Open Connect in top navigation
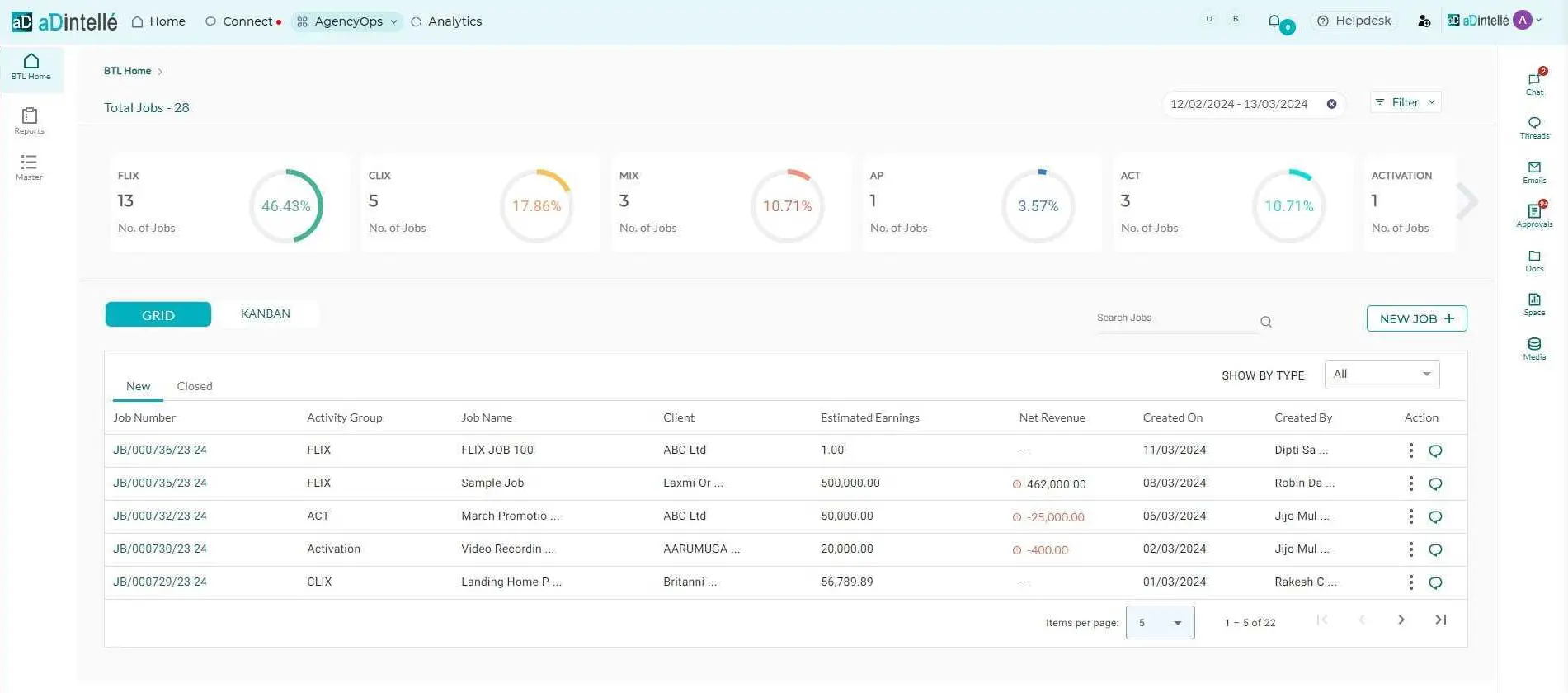The width and height of the screenshot is (1568, 693). coord(242,21)
